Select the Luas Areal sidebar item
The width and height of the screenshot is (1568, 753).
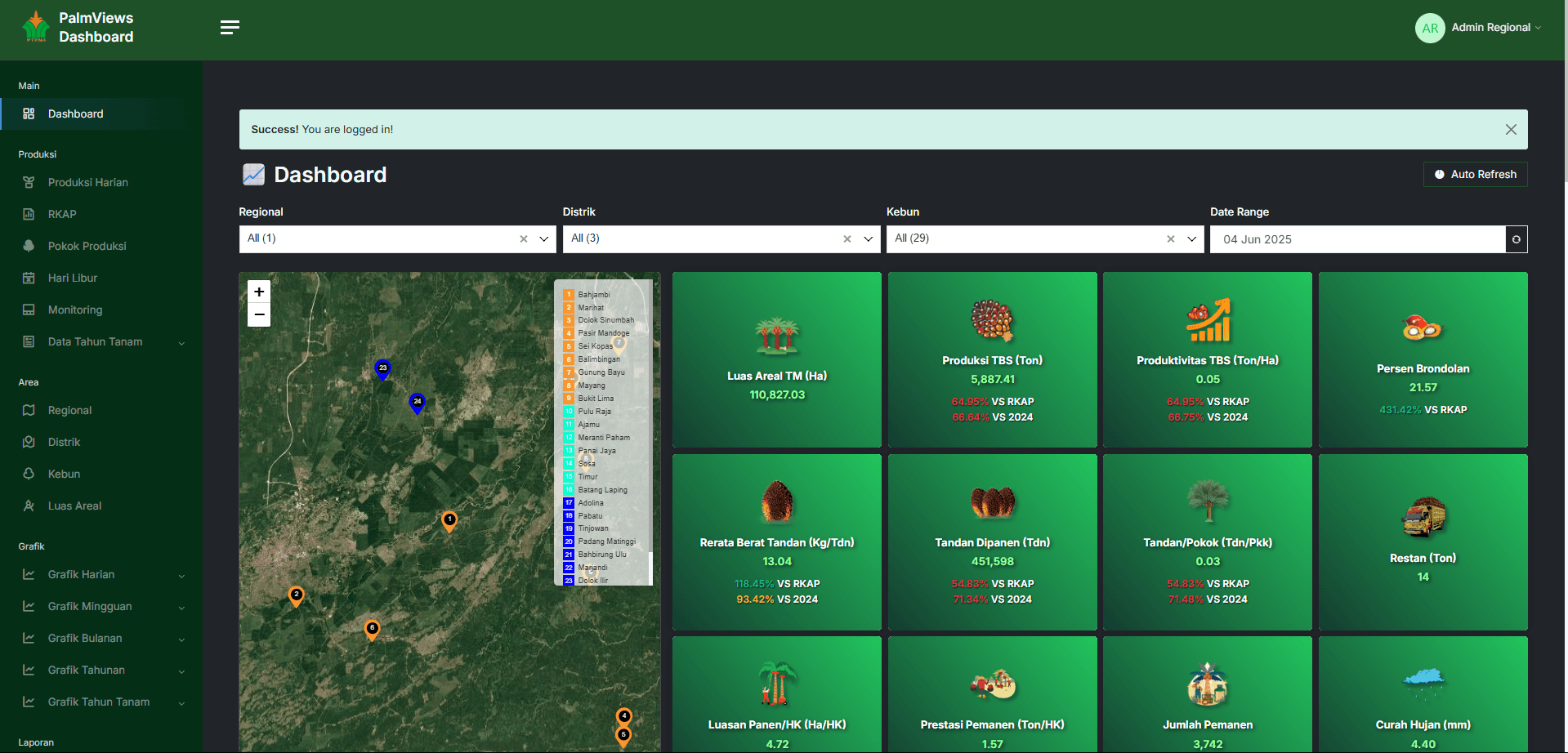[73, 506]
